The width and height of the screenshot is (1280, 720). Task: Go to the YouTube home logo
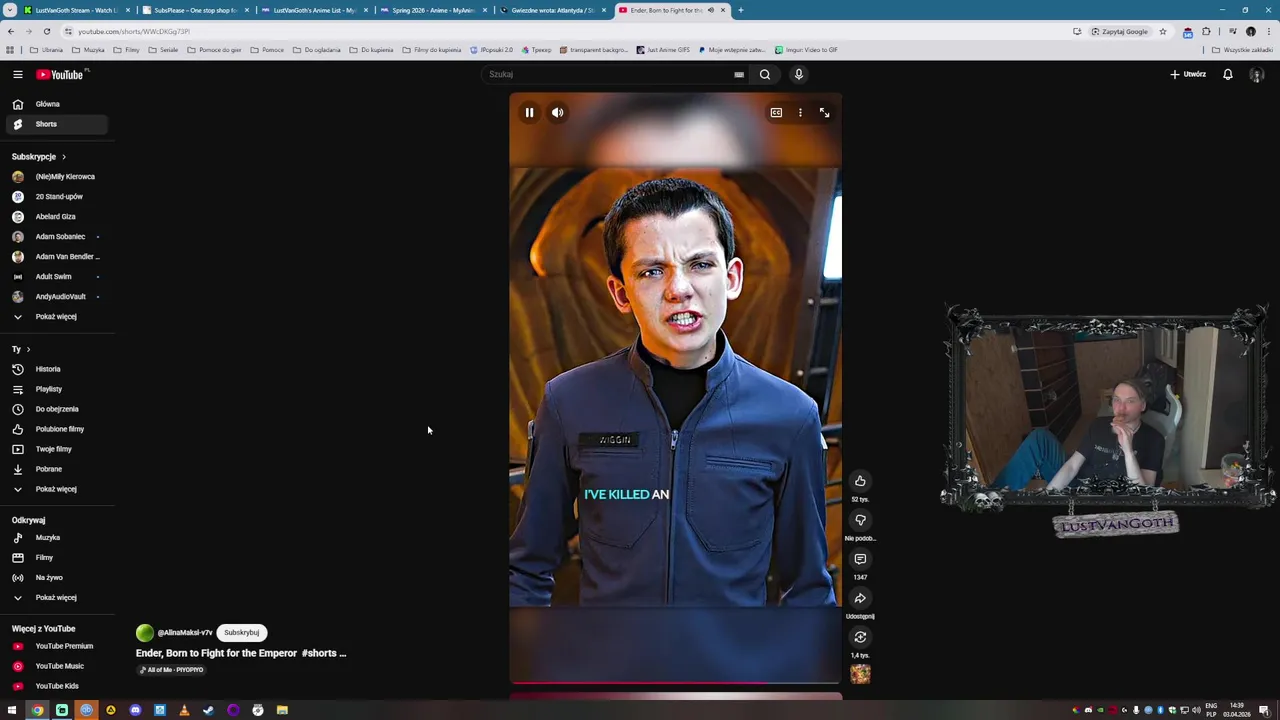(x=62, y=74)
